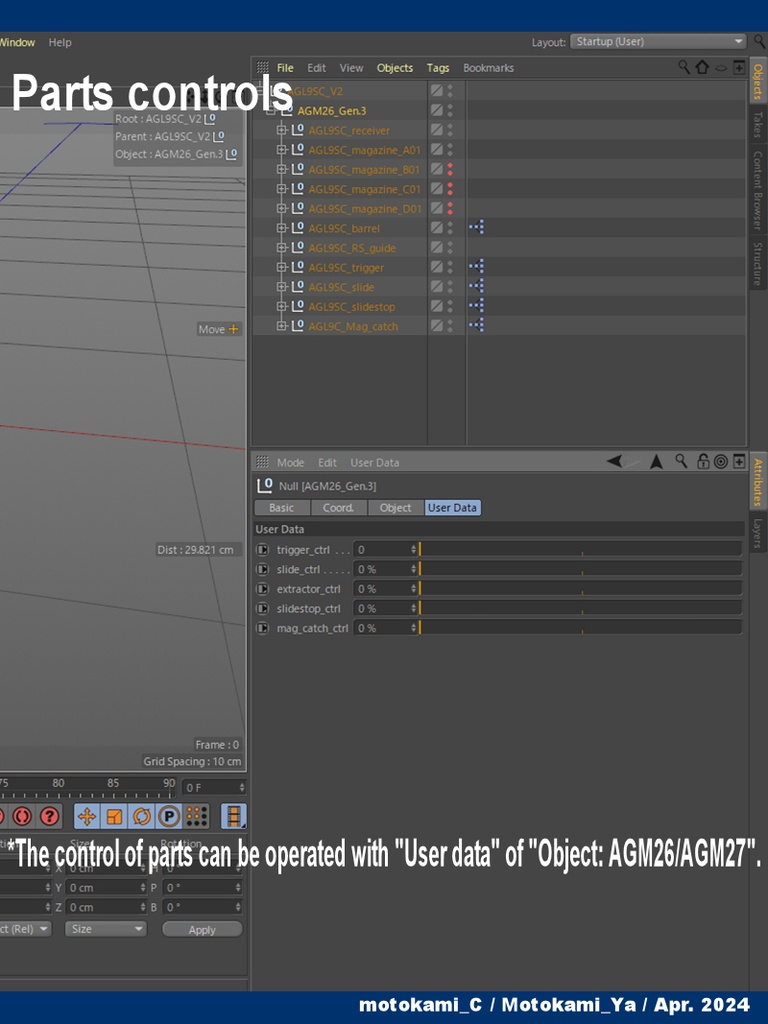Click the Object Manager home path icon
This screenshot has width=768, height=1024.
pos(702,67)
